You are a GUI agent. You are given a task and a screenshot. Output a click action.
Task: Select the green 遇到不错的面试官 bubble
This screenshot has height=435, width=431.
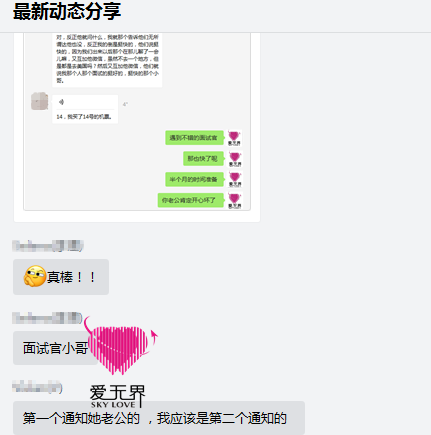(x=194, y=138)
